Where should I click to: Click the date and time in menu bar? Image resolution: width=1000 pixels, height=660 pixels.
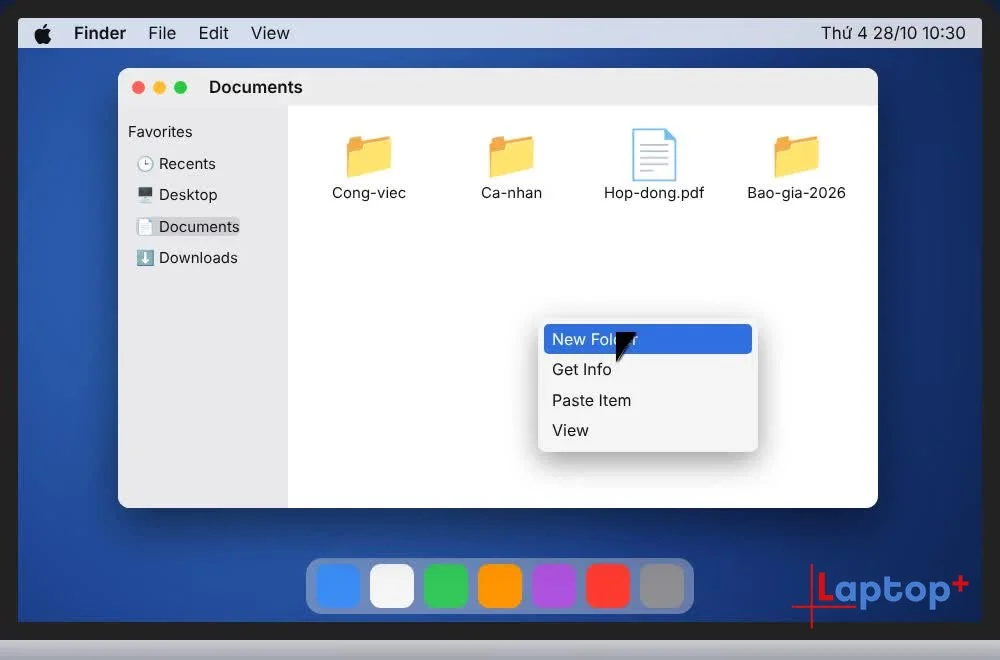(893, 33)
